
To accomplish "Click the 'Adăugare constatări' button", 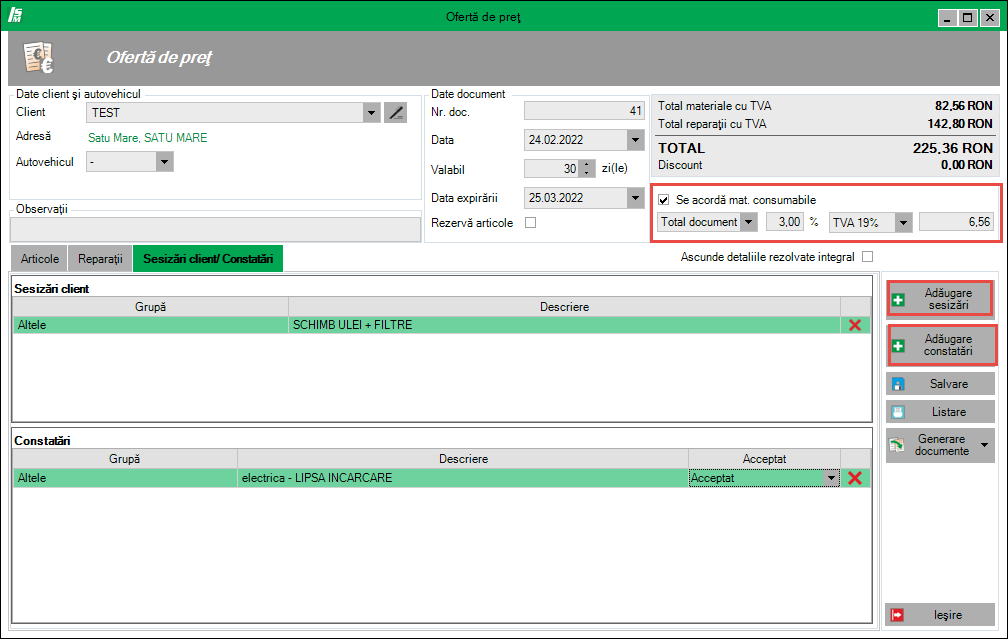I will pyautogui.click(x=942, y=345).
